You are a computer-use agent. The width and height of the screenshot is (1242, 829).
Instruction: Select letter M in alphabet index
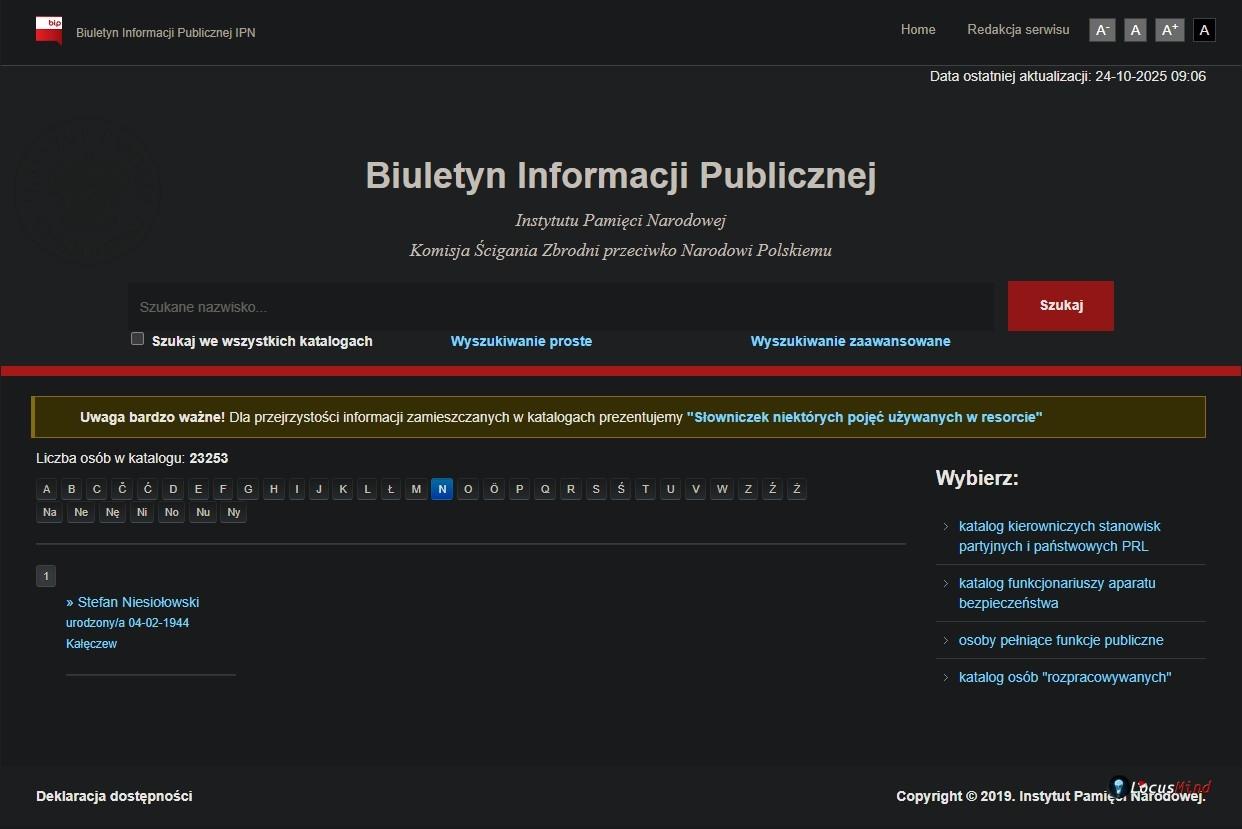point(416,489)
